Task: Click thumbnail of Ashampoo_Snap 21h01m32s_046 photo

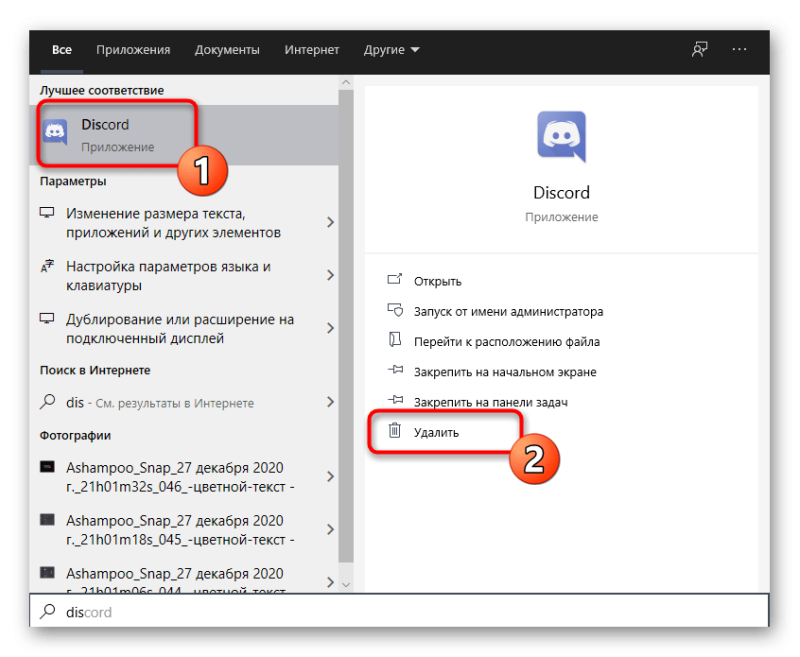Action: tap(47, 467)
